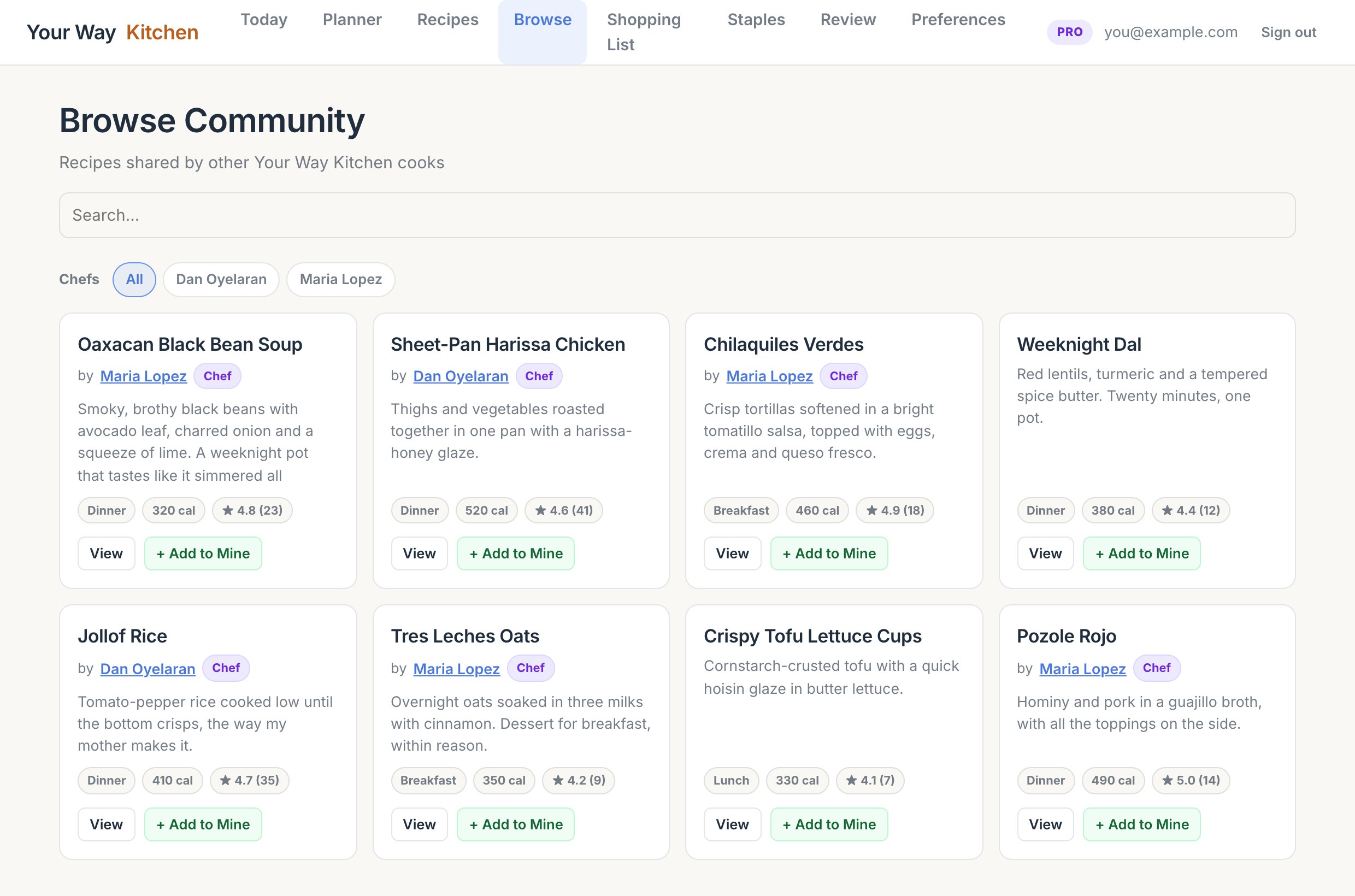The image size is (1355, 896).
Task: View the Jollof Rice recipe
Action: (107, 824)
